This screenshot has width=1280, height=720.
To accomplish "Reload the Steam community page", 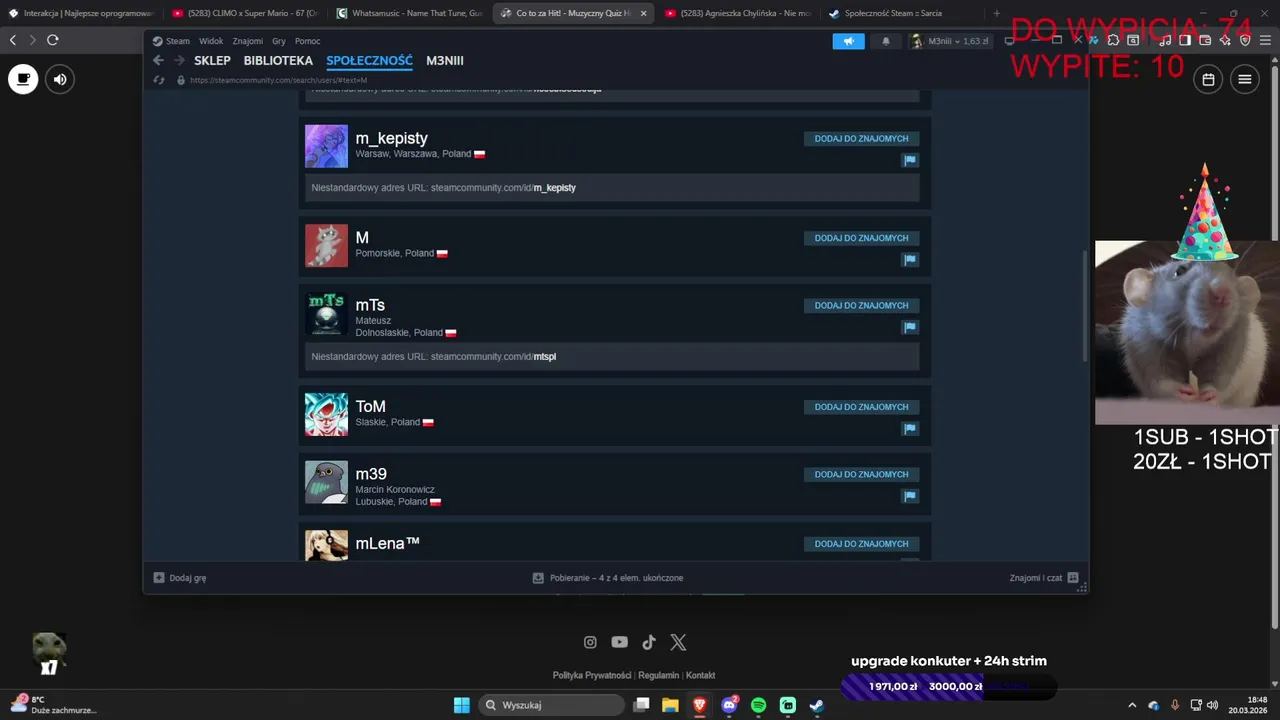I will (159, 80).
